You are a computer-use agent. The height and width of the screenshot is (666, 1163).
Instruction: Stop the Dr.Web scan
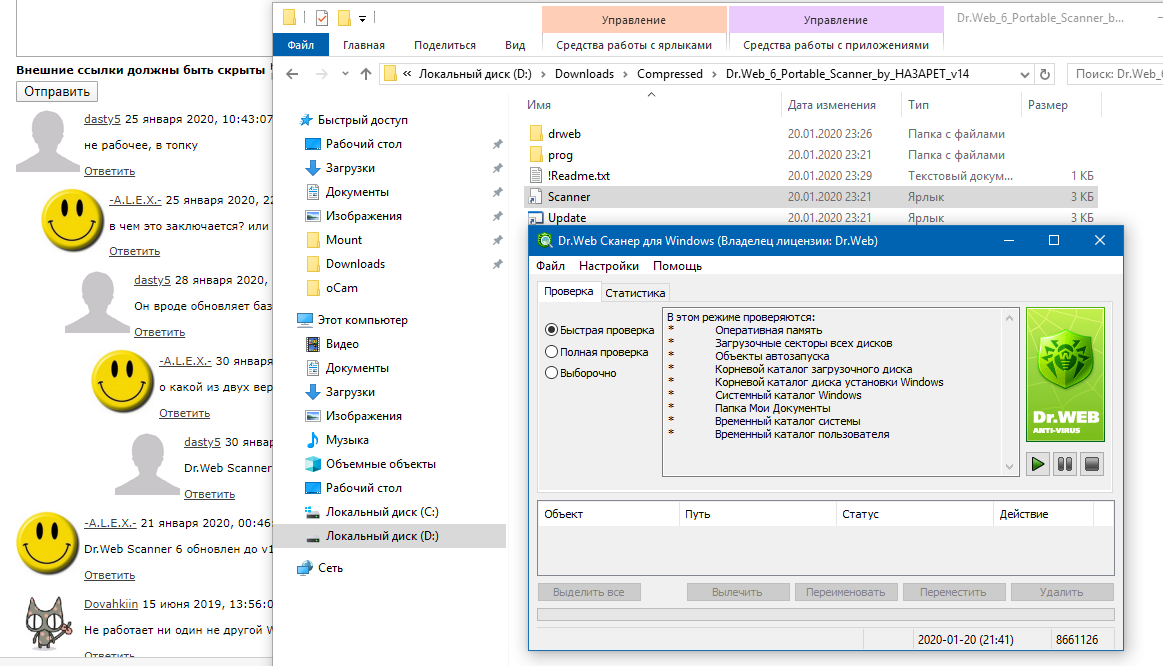tap(1092, 464)
